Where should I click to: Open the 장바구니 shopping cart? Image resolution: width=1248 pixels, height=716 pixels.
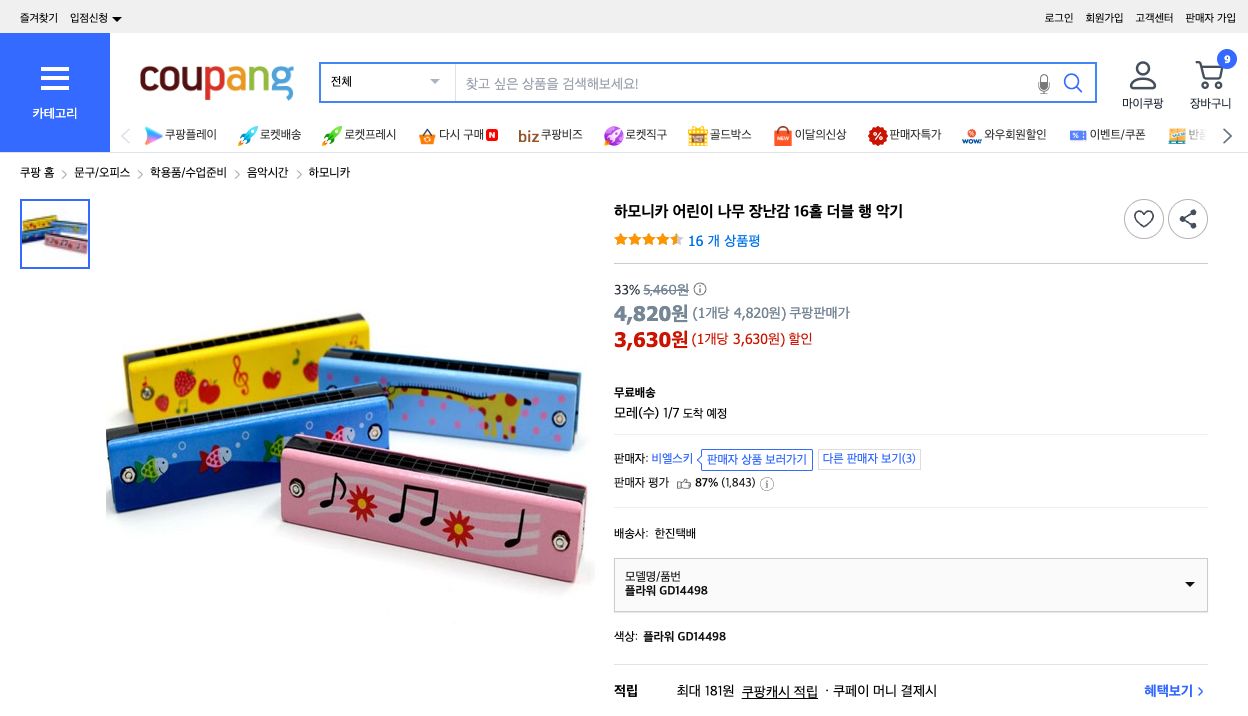click(x=1210, y=79)
